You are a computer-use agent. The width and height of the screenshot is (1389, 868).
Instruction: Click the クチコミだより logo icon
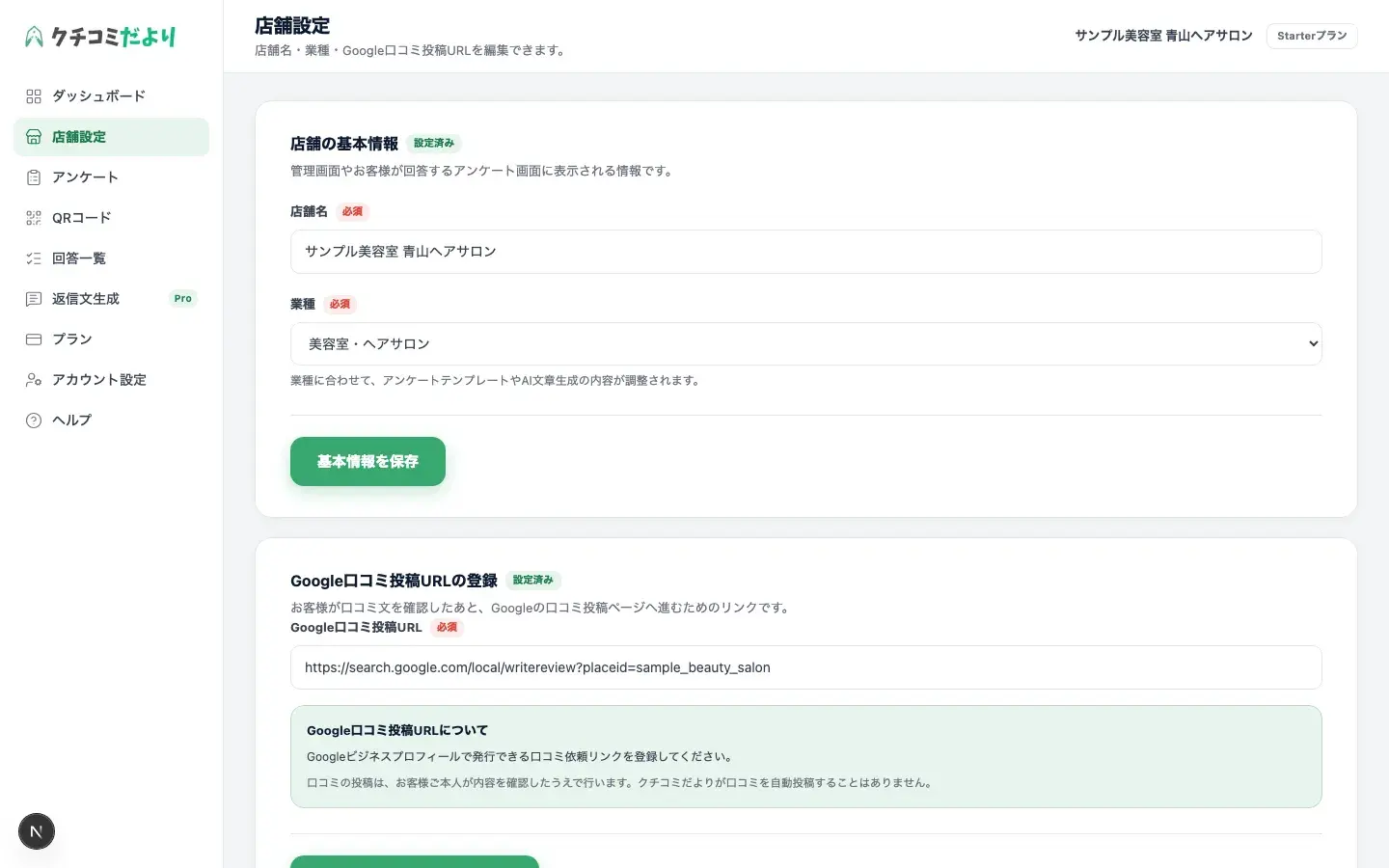(34, 37)
